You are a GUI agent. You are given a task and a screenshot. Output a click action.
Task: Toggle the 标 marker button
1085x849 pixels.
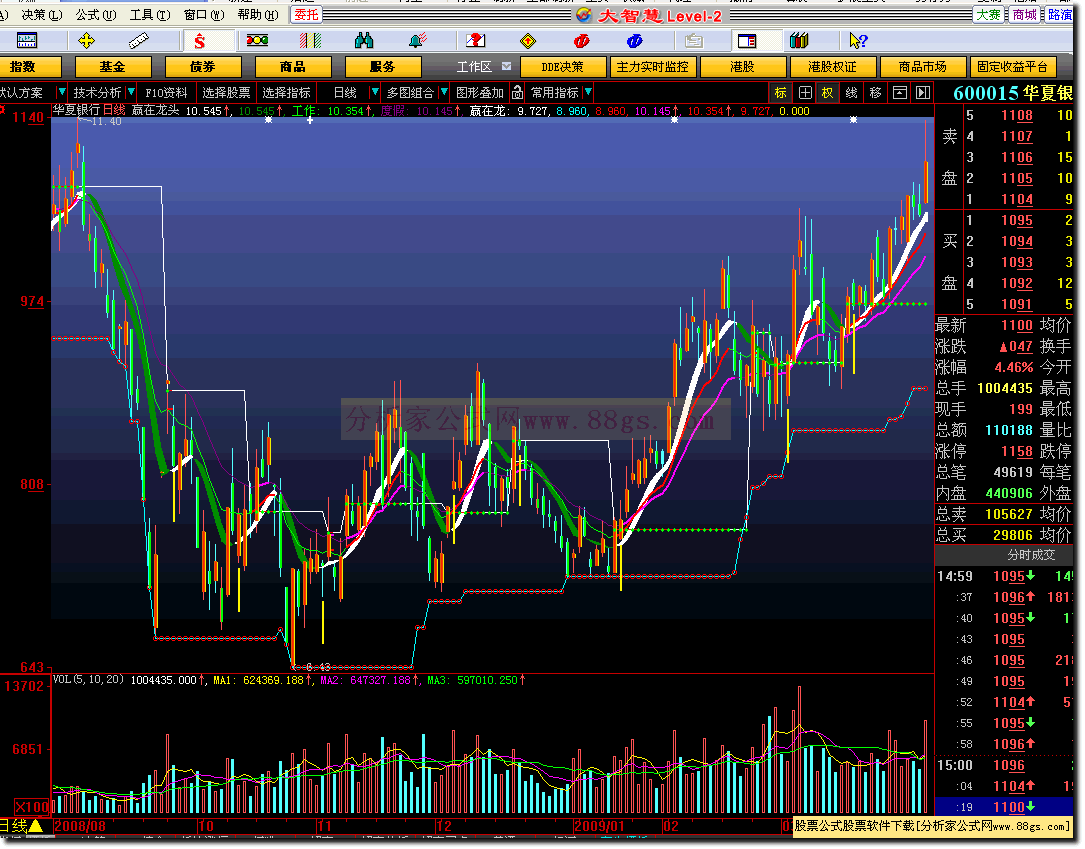click(781, 93)
